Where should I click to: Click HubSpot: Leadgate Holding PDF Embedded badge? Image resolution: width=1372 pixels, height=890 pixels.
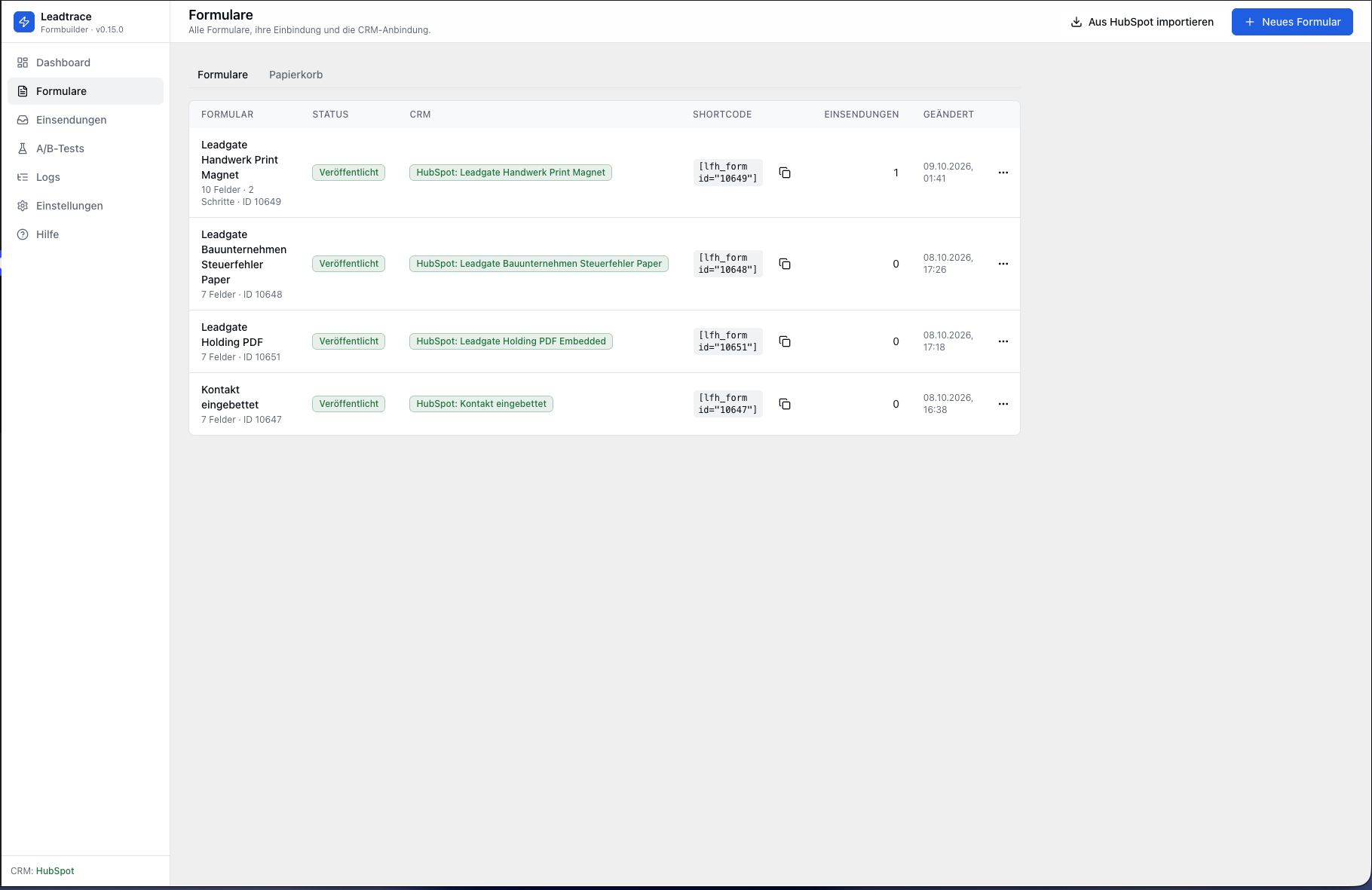(511, 341)
